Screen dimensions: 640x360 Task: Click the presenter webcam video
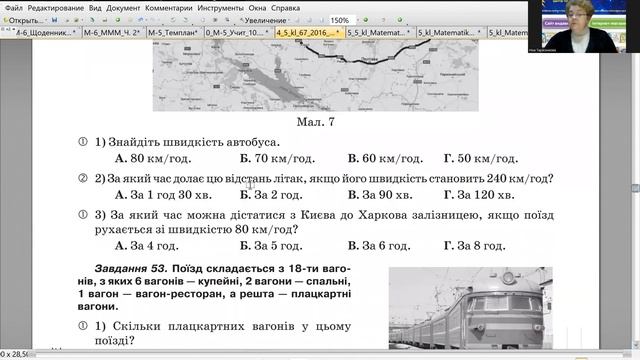point(584,27)
